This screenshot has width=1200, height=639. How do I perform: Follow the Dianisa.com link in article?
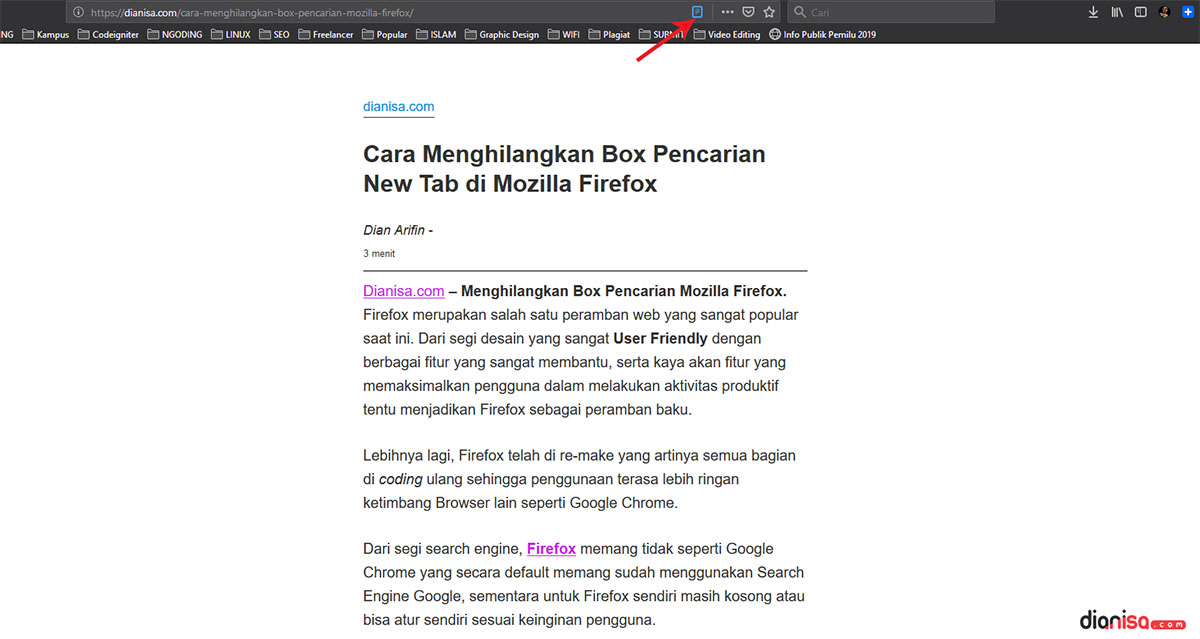click(403, 291)
